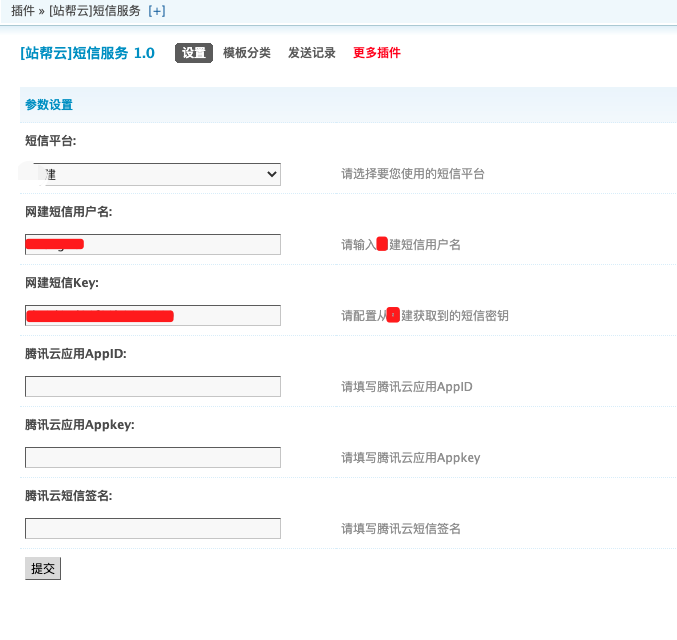Screen dimensions: 677x640
Task: Select the 腾讯云应用AppID text box
Action: (x=153, y=387)
